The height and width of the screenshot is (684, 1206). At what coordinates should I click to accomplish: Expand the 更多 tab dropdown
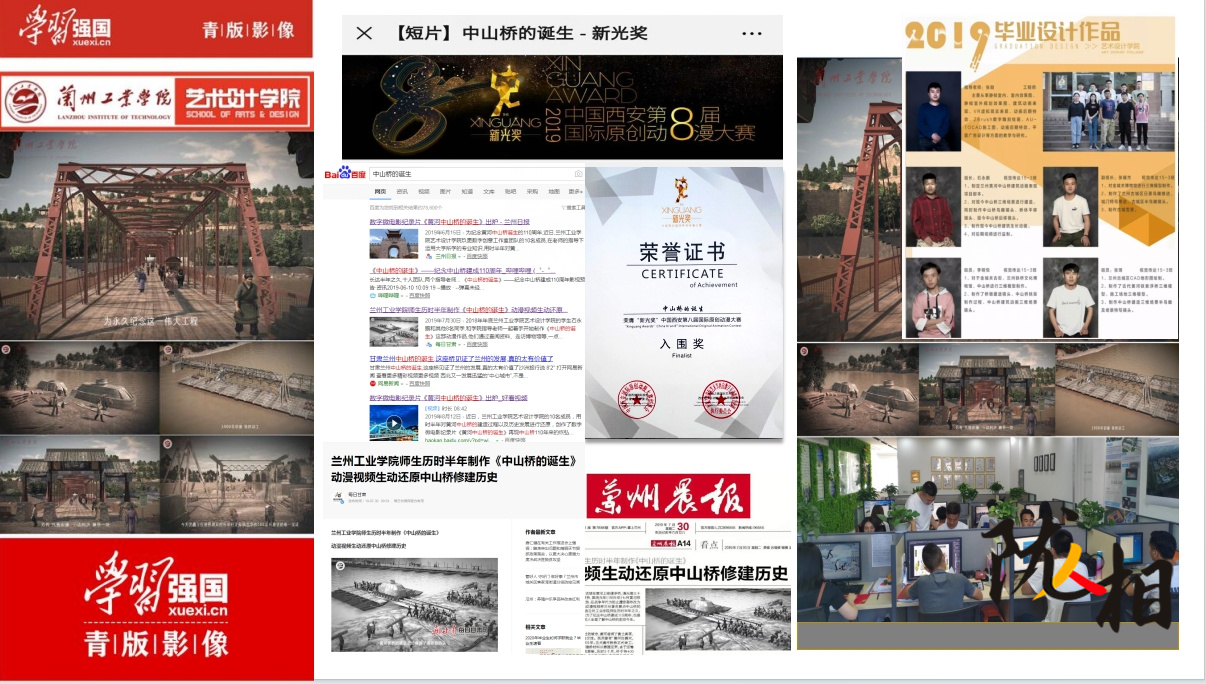(575, 191)
